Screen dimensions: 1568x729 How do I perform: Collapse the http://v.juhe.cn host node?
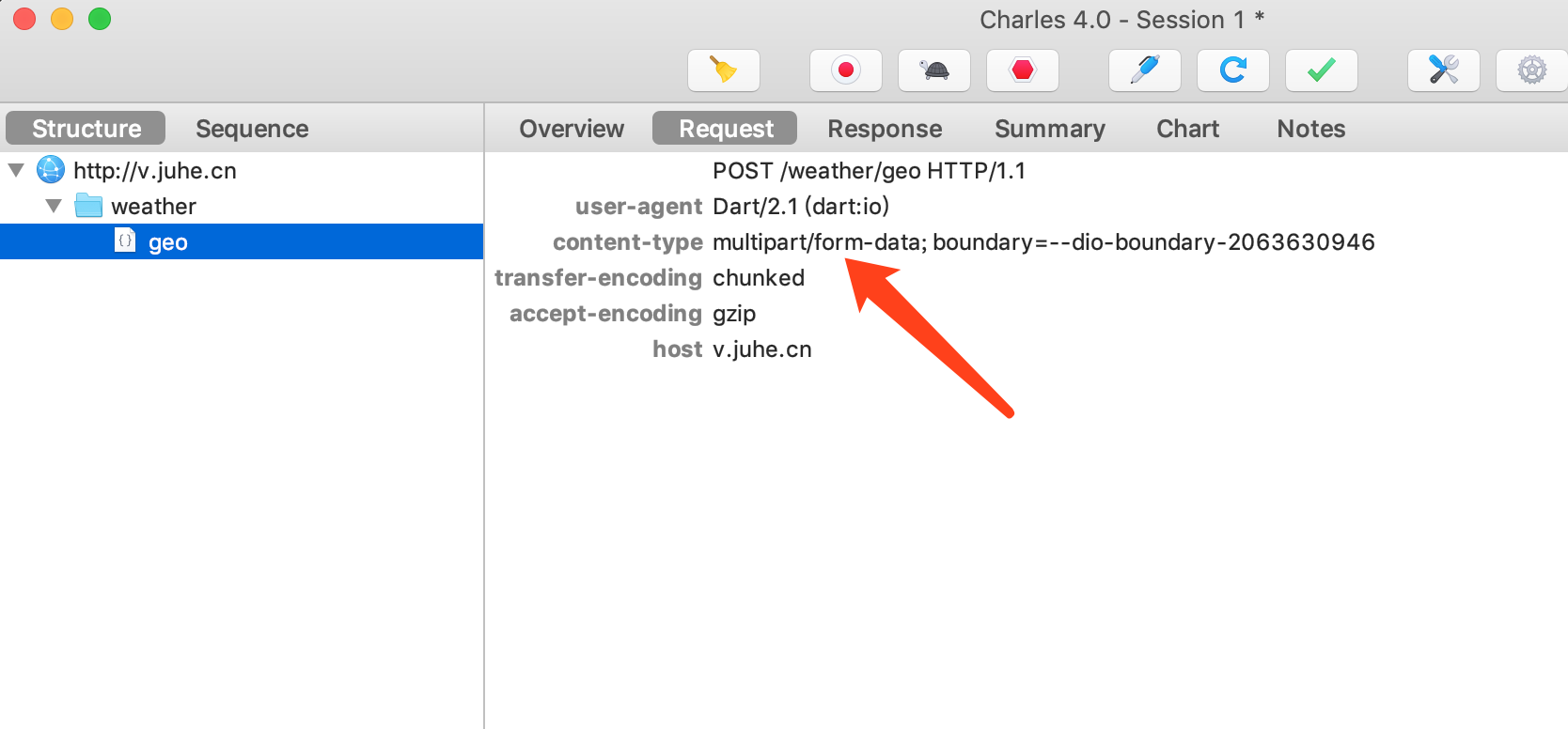[16, 170]
